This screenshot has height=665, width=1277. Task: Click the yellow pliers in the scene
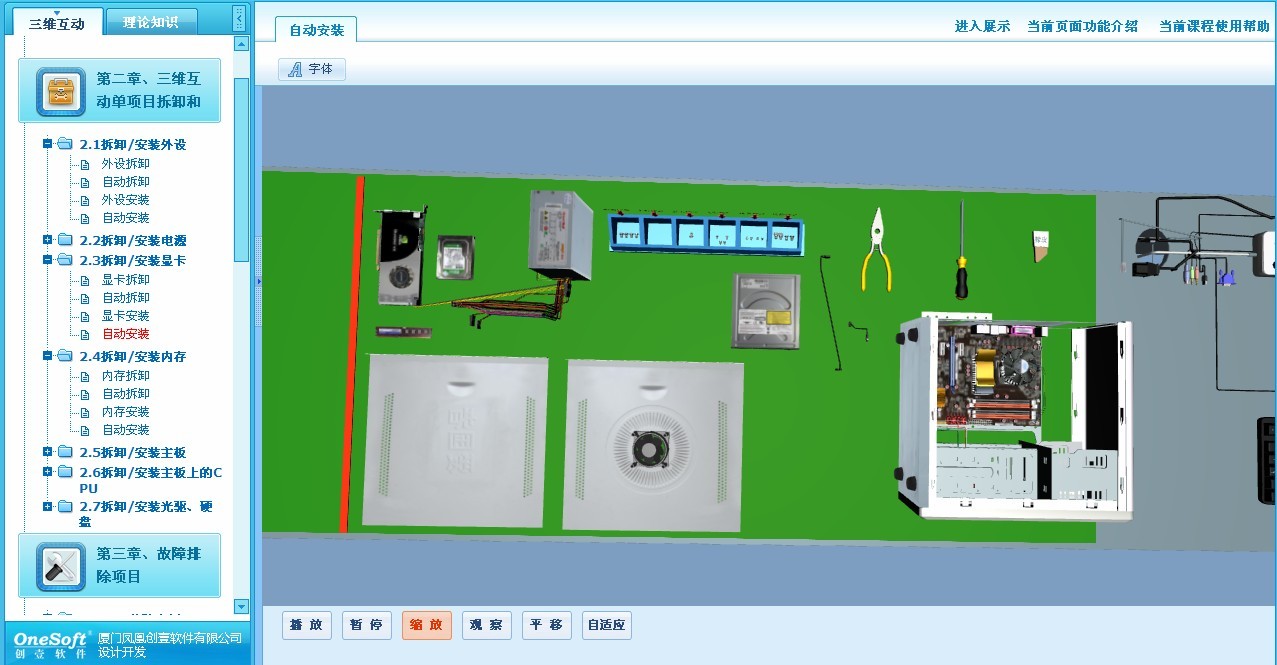point(877,250)
